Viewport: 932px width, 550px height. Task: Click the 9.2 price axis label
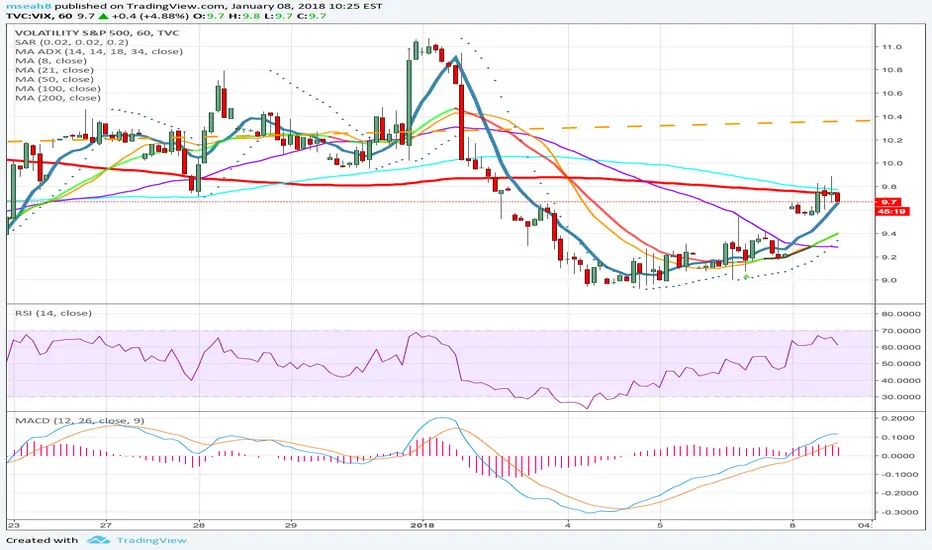coord(890,257)
